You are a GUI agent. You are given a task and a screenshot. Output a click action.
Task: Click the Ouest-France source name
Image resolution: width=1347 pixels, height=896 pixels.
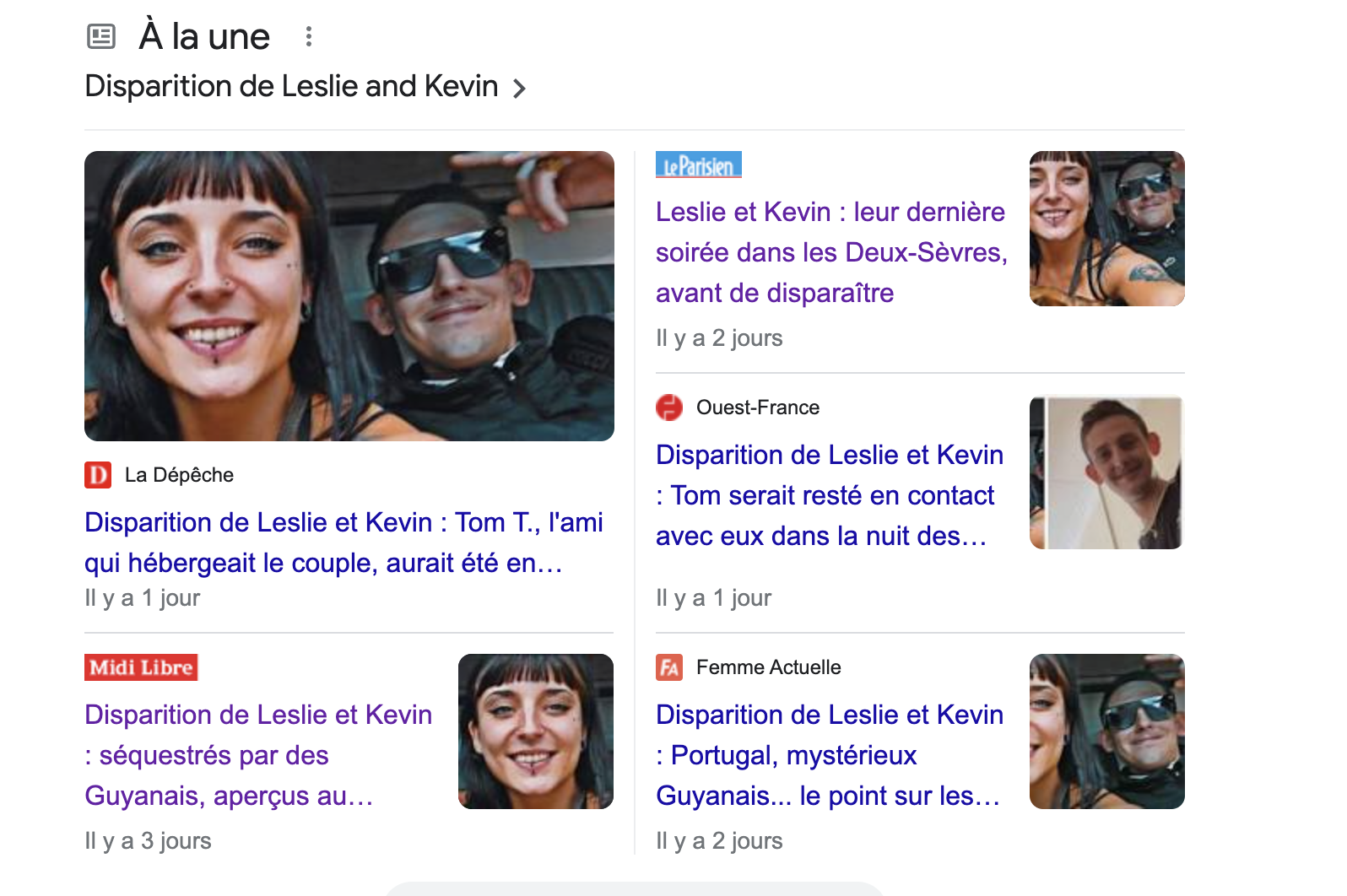(758, 408)
